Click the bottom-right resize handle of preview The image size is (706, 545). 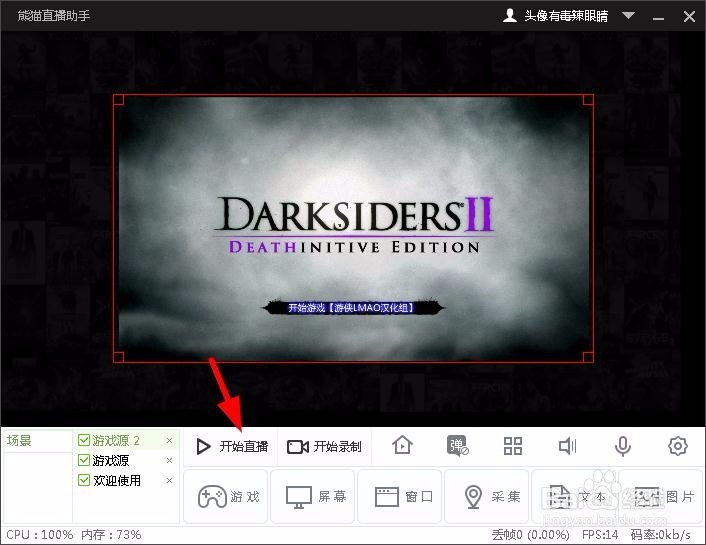[588, 357]
